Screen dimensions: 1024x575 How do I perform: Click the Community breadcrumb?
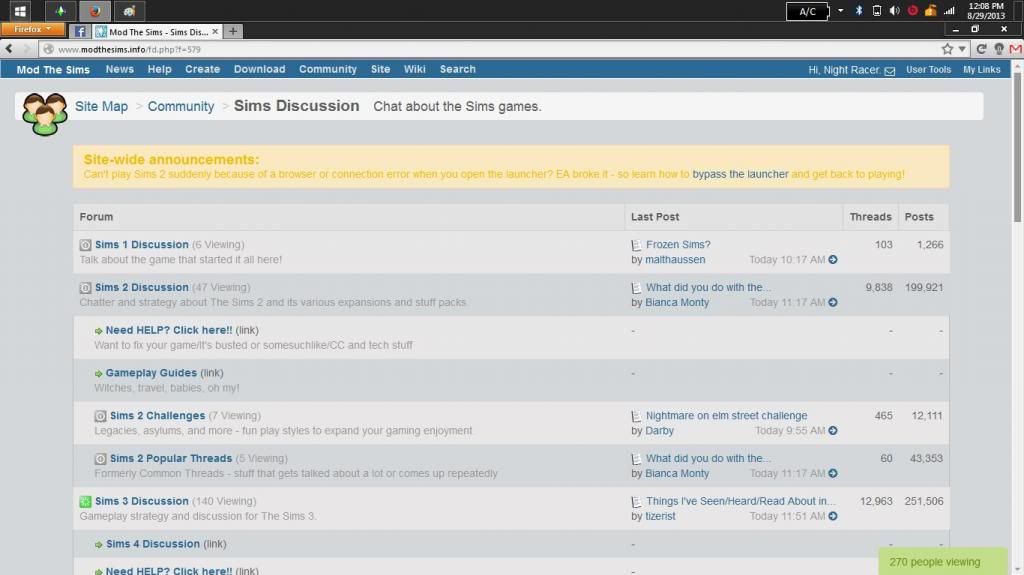181,107
